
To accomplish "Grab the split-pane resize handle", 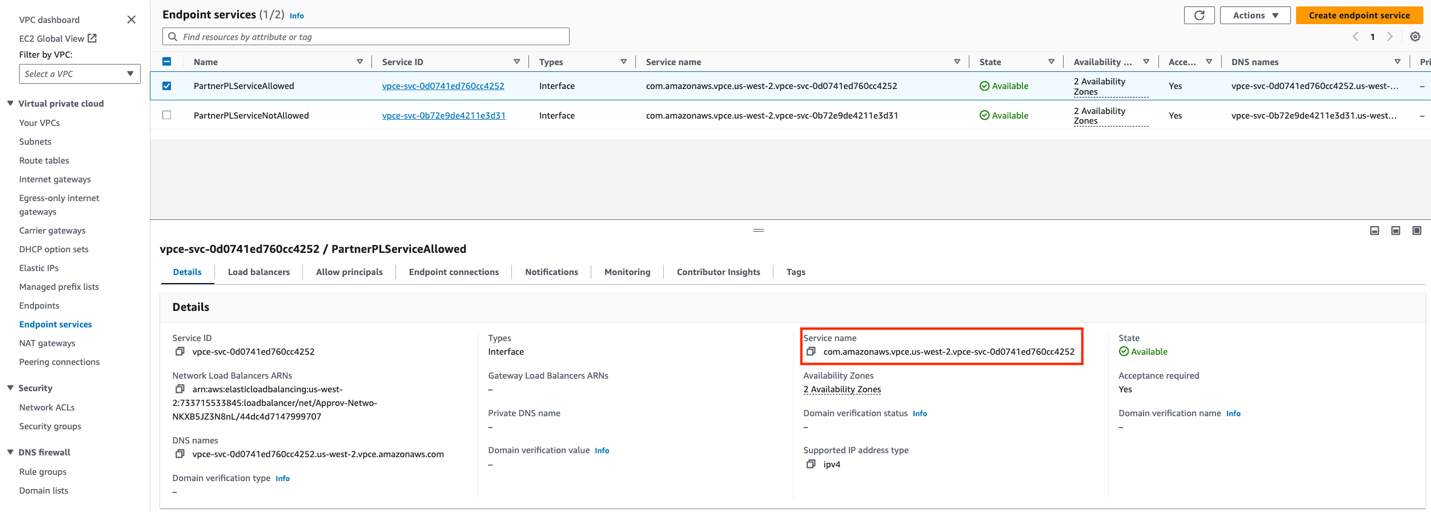I will [x=759, y=230].
